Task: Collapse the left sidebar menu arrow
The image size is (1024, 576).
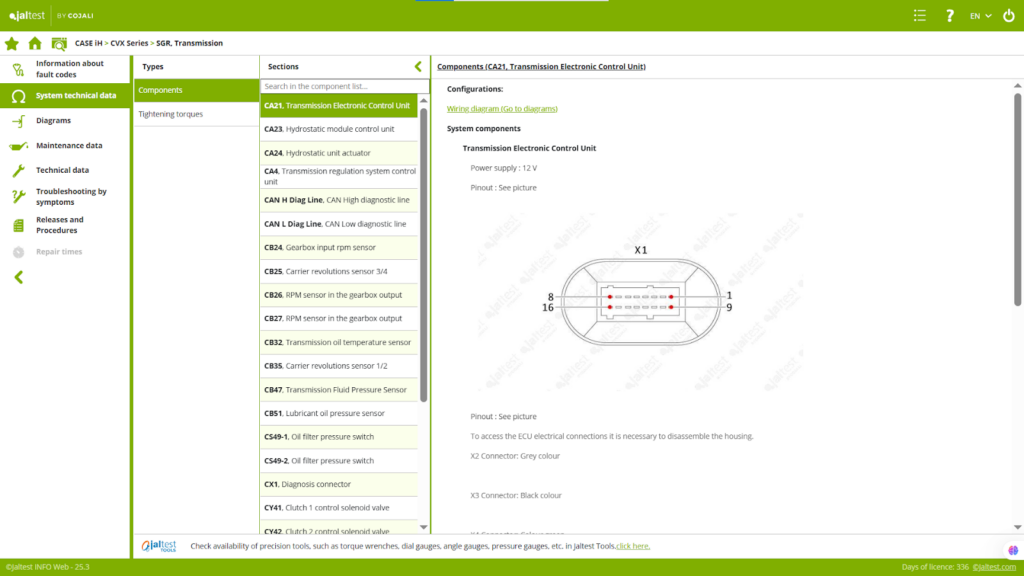Action: pos(18,277)
